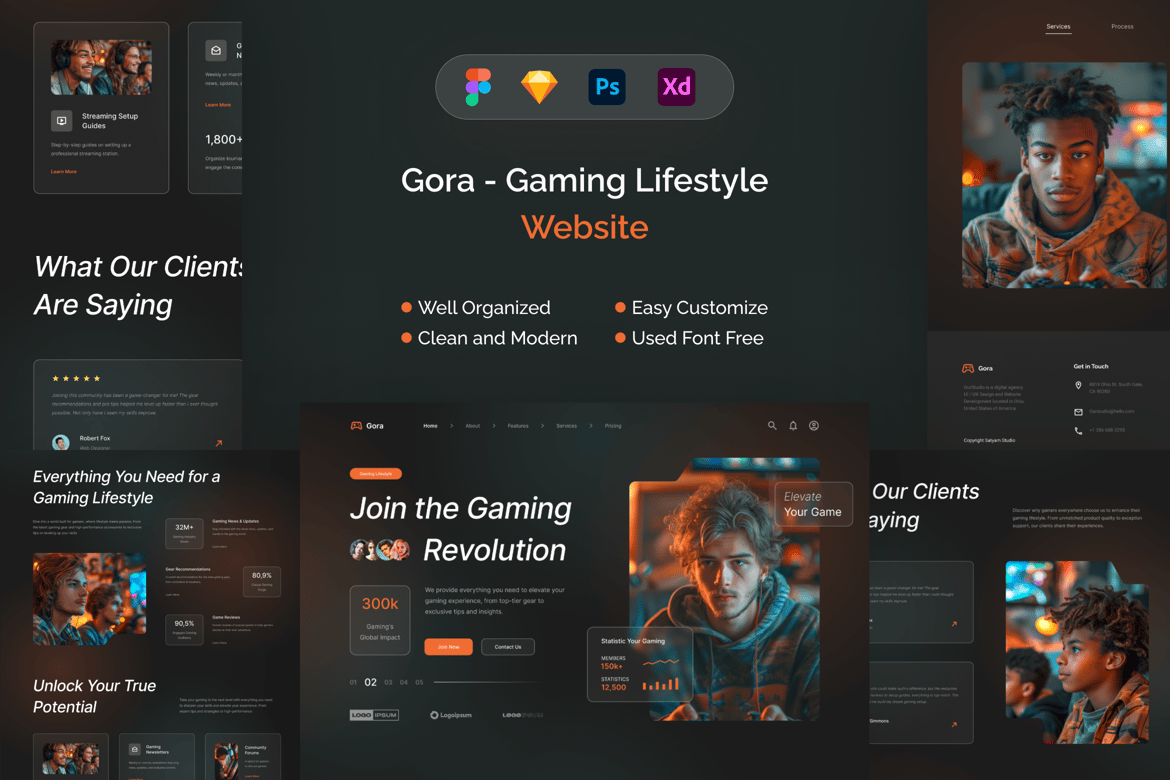The width and height of the screenshot is (1170, 780).
Task: Click the 1,800+ figure in the top card
Action: 223,140
